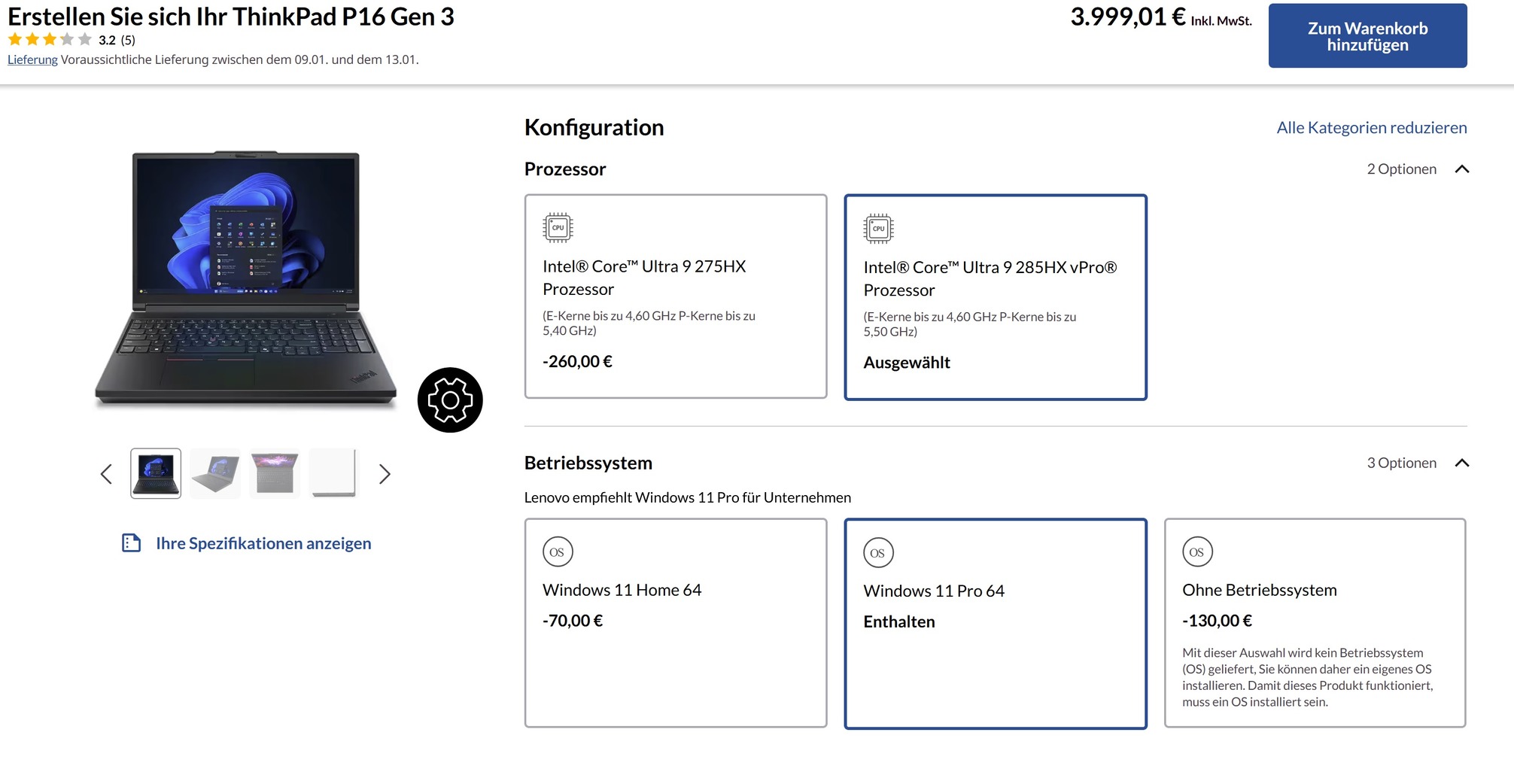Click the previous image arrow in gallery
1514x784 pixels.
coord(106,474)
